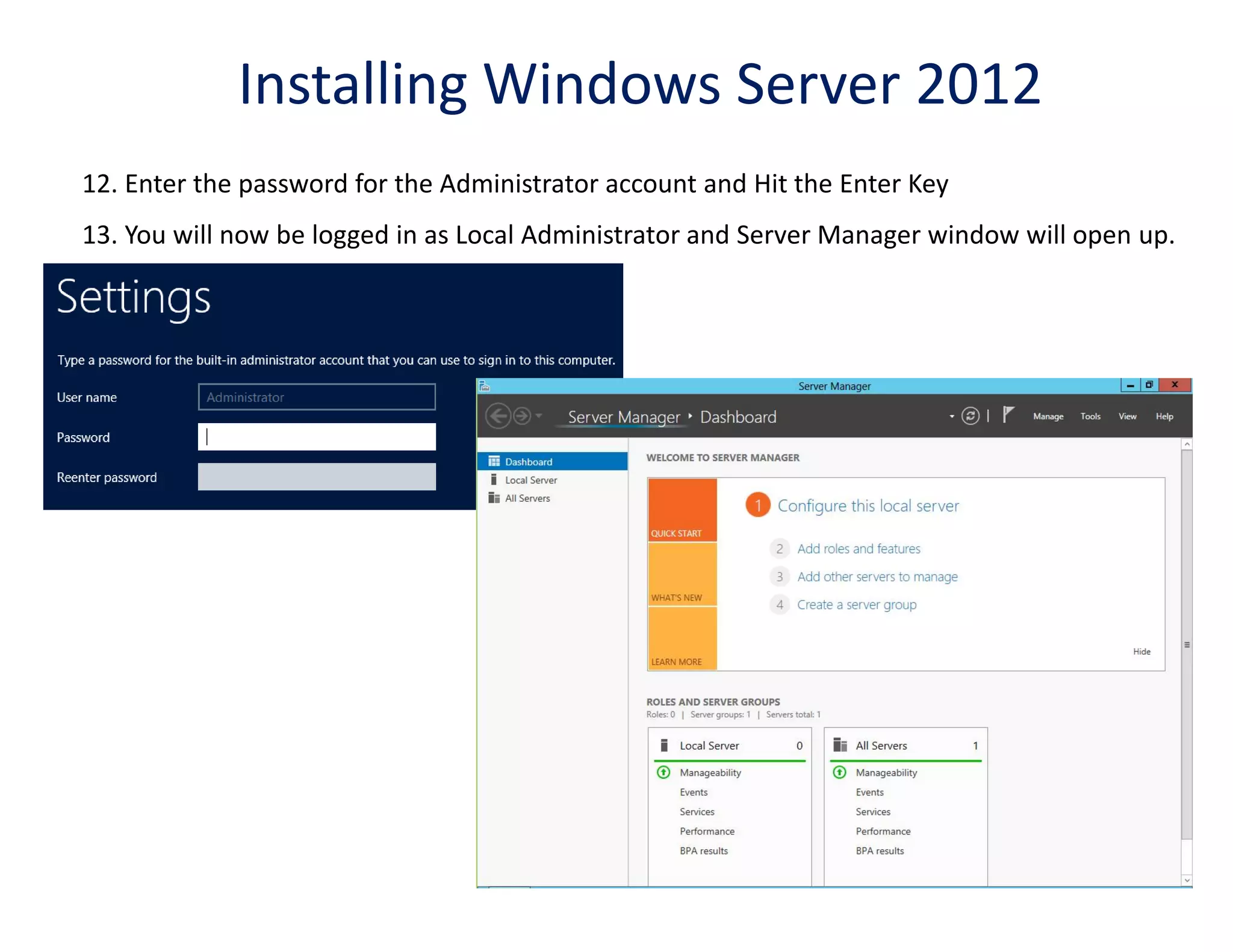Click the Server Manager title bar app icon
This screenshot has width=1233, height=952.
tap(485, 386)
